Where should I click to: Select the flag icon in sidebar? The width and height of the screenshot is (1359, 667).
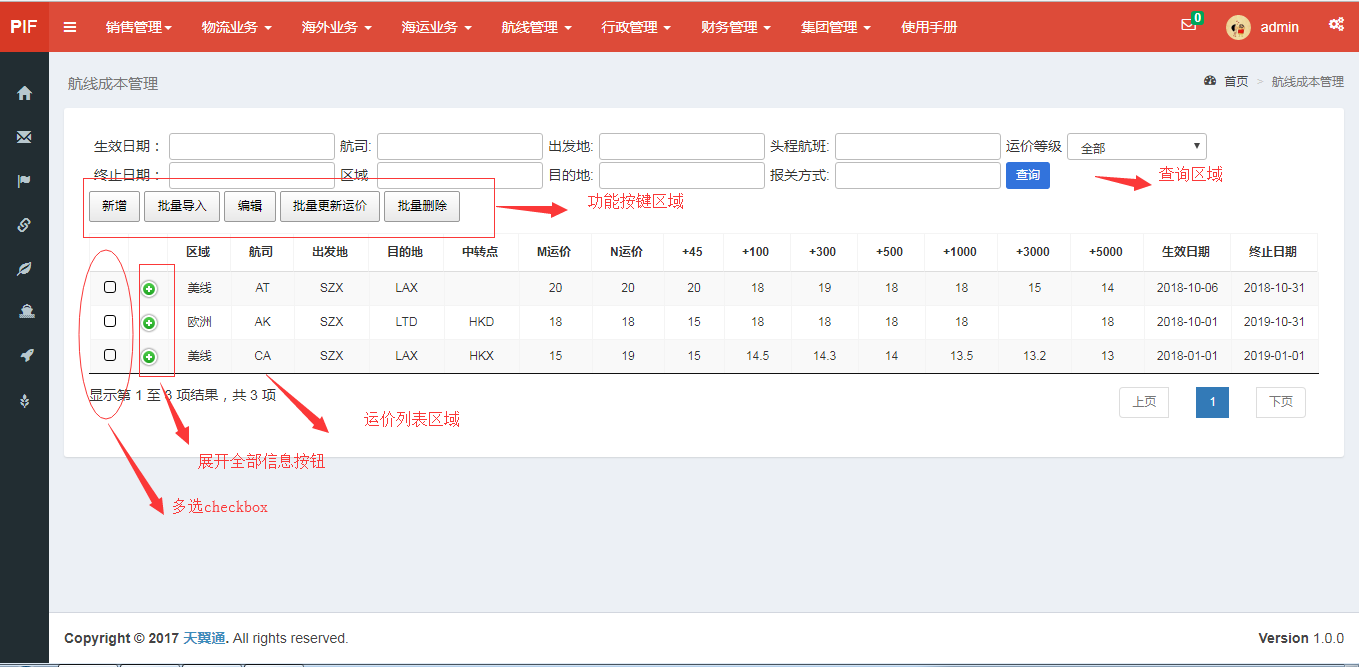tap(24, 181)
